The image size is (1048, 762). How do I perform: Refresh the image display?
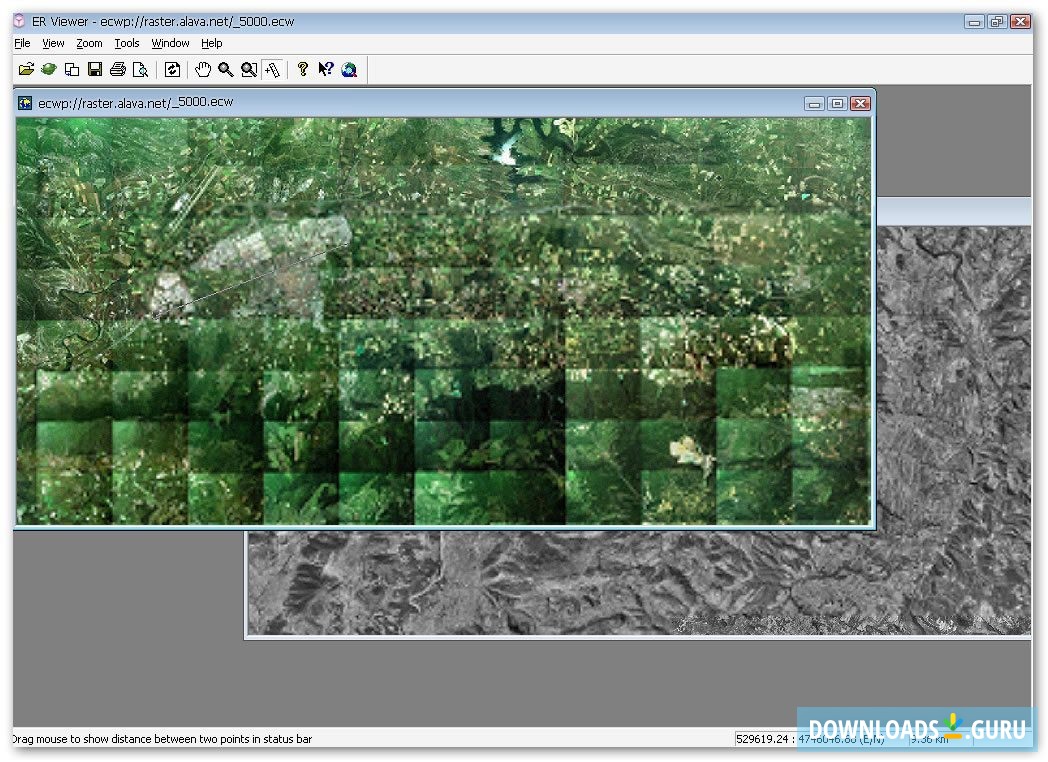pyautogui.click(x=172, y=69)
